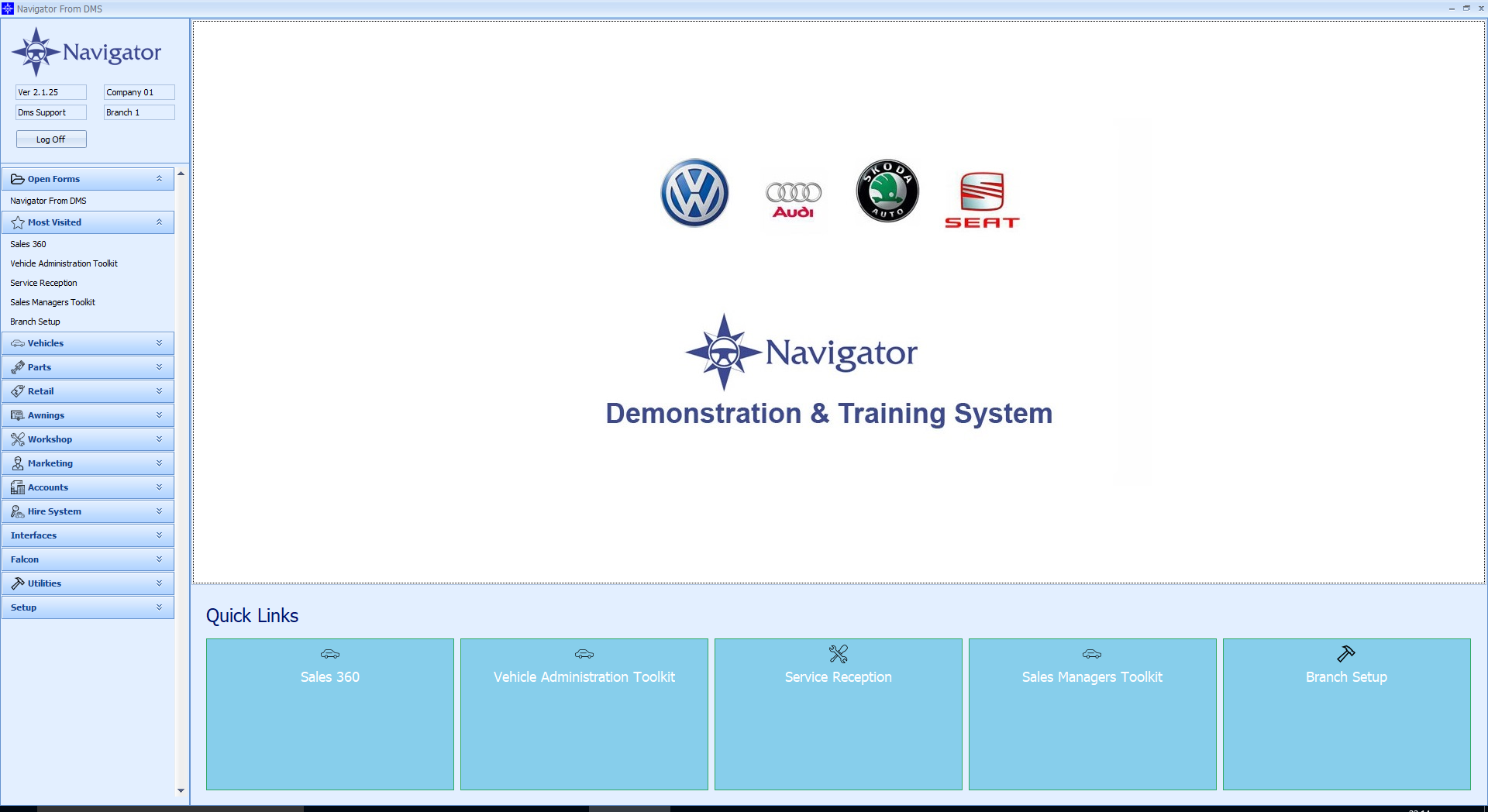
Task: Open Vehicle Administration Toolkit in sidebar list
Action: [64, 263]
